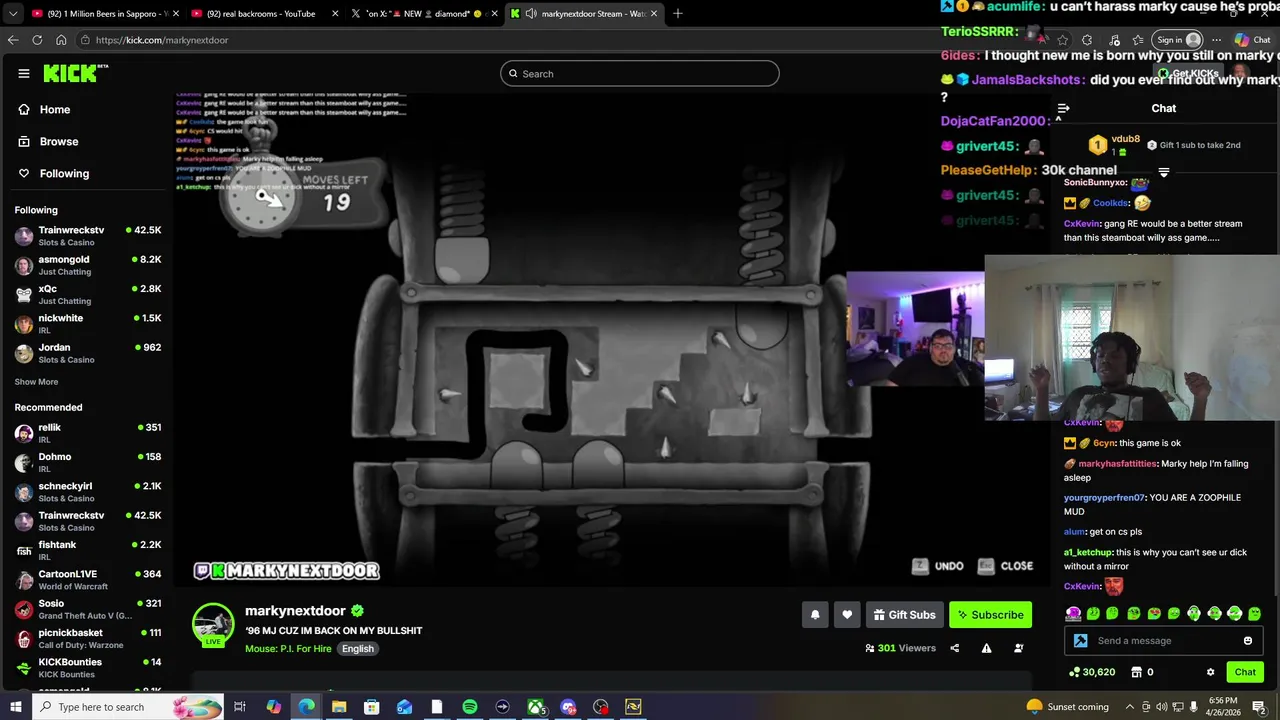Viewport: 1280px width, 720px height.
Task: Click the browser home icon
Action: (61, 40)
